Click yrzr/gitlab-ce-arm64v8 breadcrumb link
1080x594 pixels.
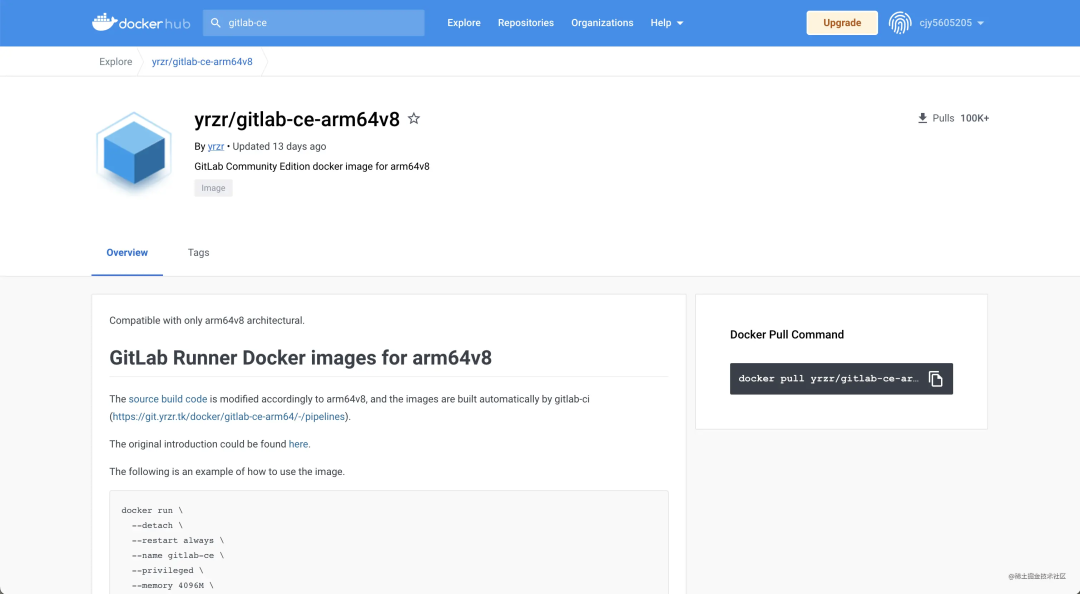[202, 61]
